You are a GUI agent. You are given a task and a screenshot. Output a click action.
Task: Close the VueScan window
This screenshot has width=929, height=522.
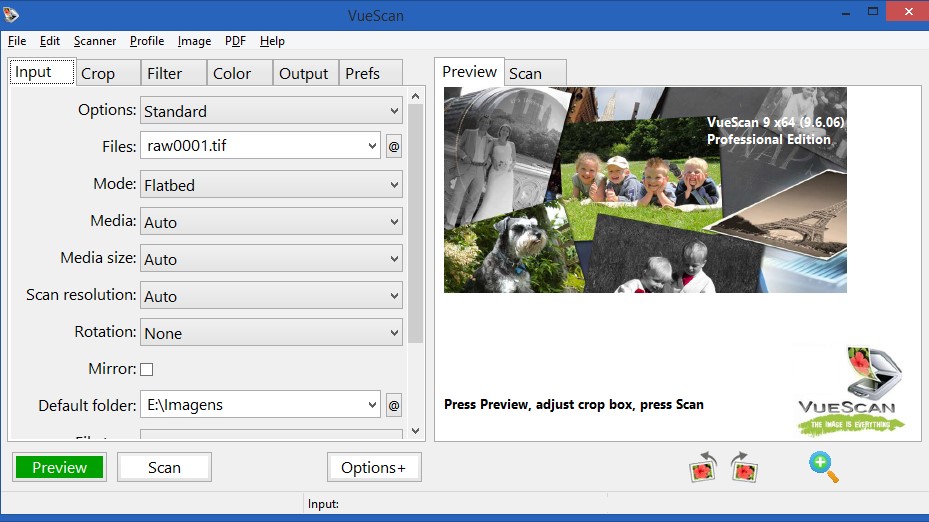point(908,11)
